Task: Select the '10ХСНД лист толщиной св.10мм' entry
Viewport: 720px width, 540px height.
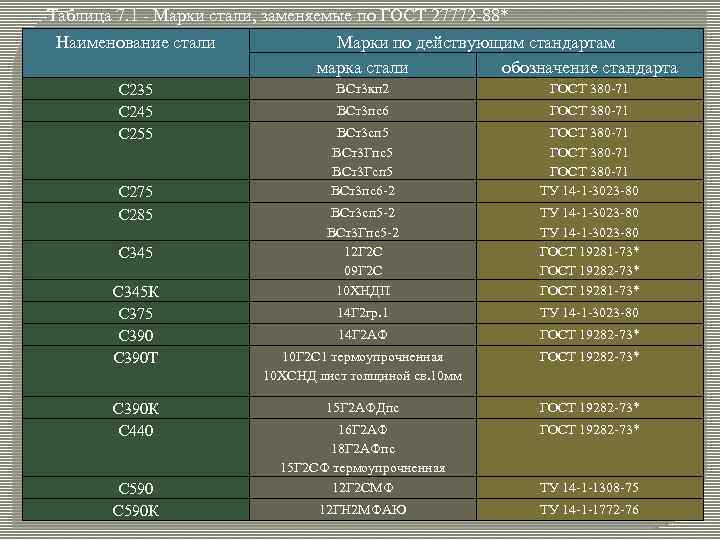Action: click(x=363, y=376)
